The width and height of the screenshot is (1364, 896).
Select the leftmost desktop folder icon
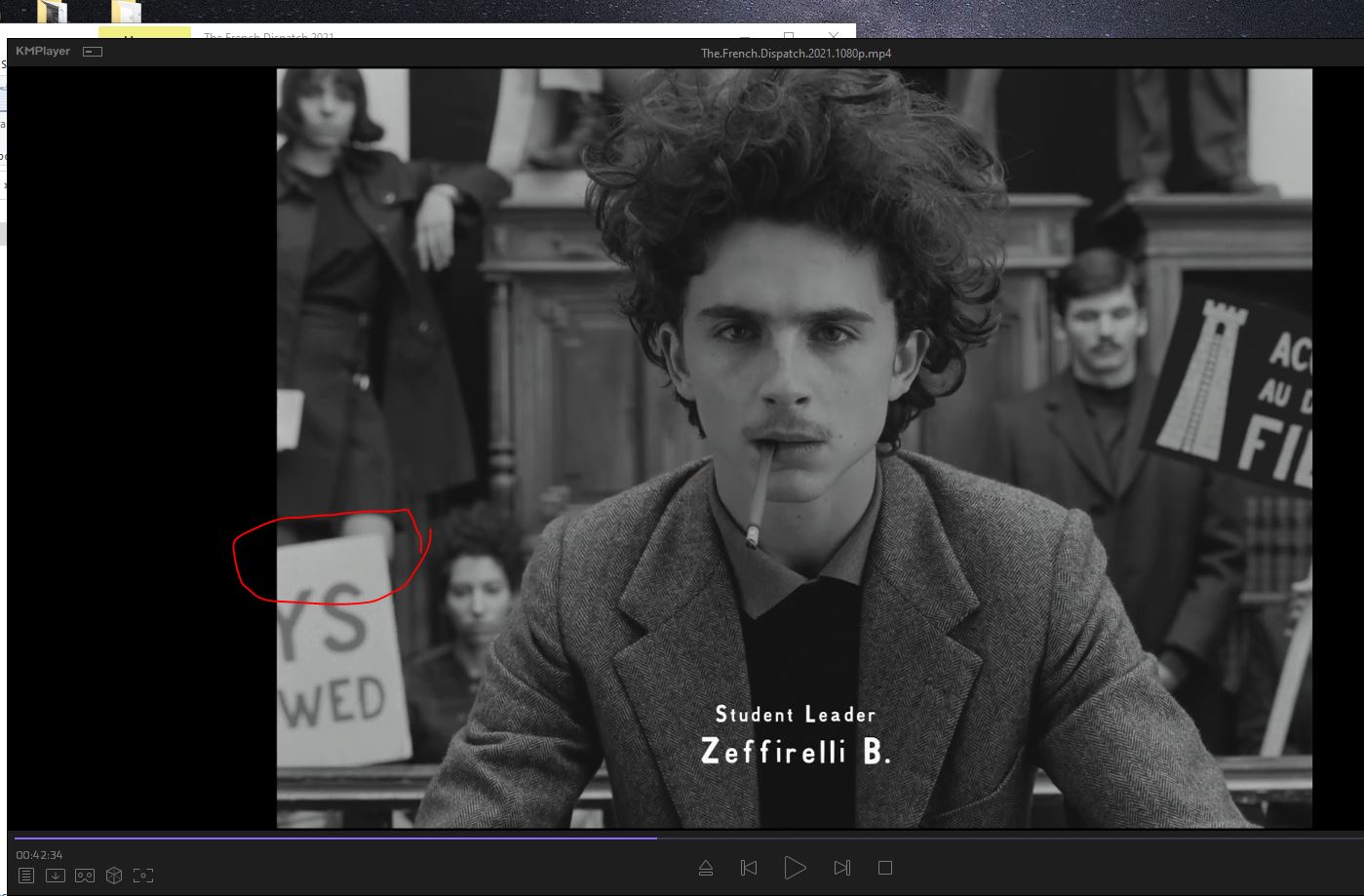pos(52,12)
